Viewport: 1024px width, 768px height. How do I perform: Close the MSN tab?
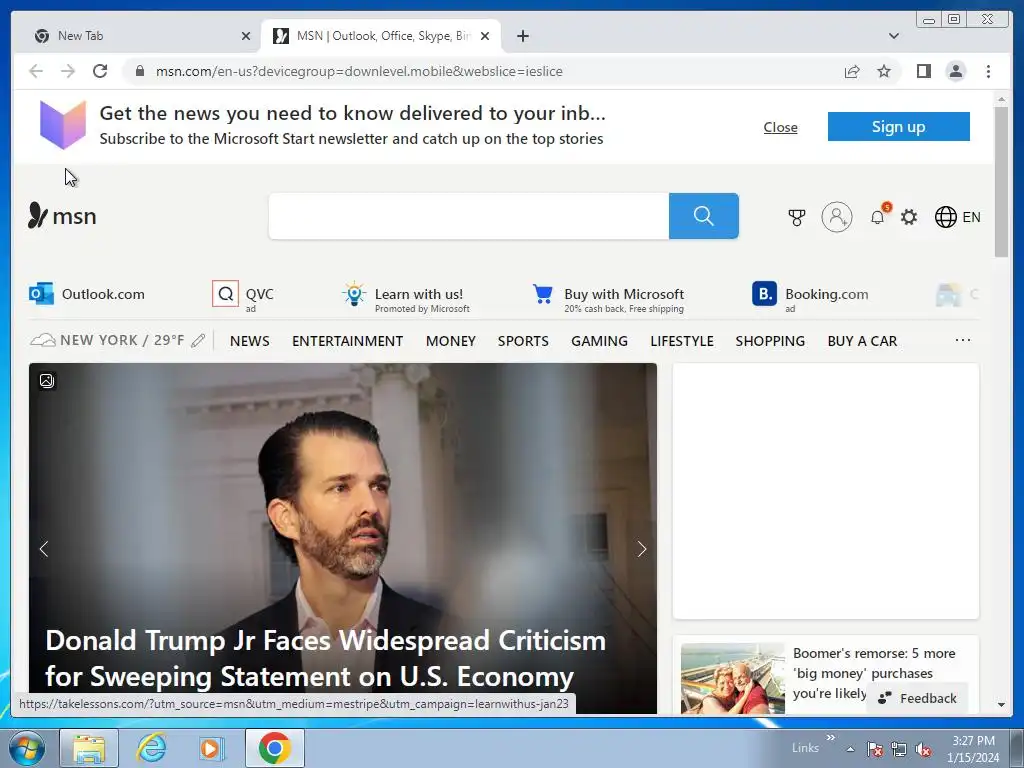click(485, 36)
